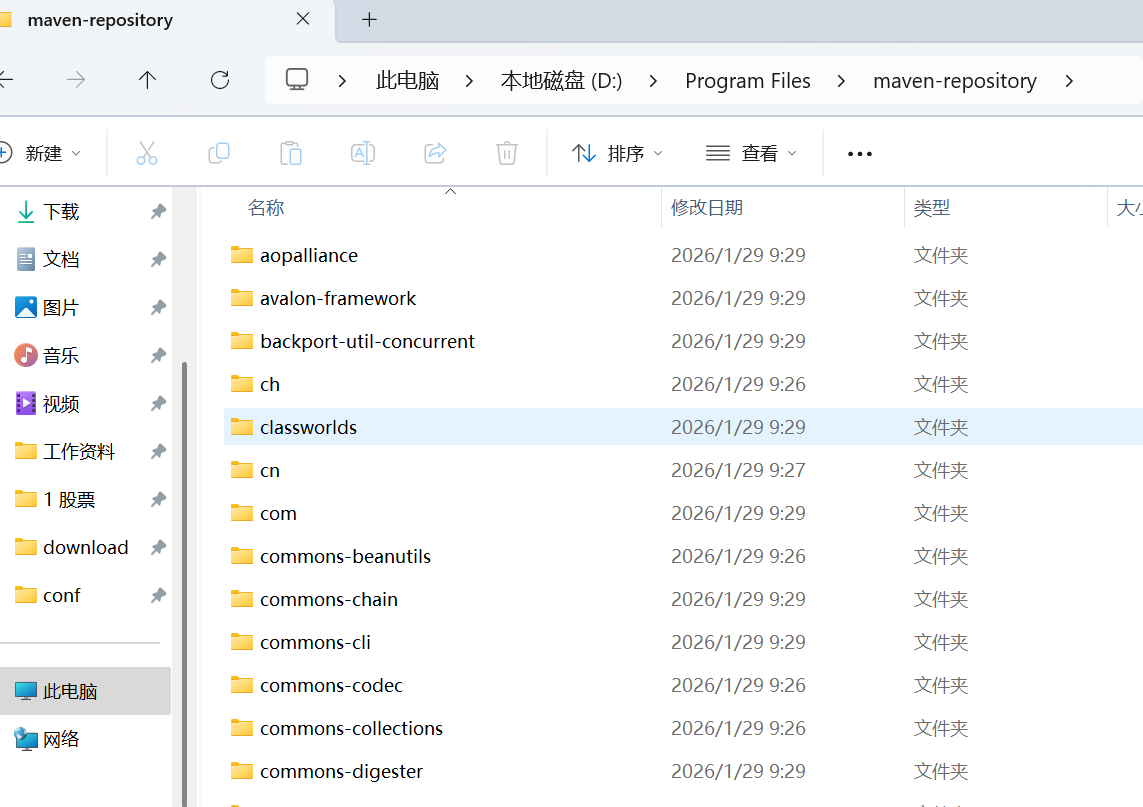This screenshot has height=807, width=1143.
Task: Open the 查看 view dropdown
Action: tap(751, 153)
